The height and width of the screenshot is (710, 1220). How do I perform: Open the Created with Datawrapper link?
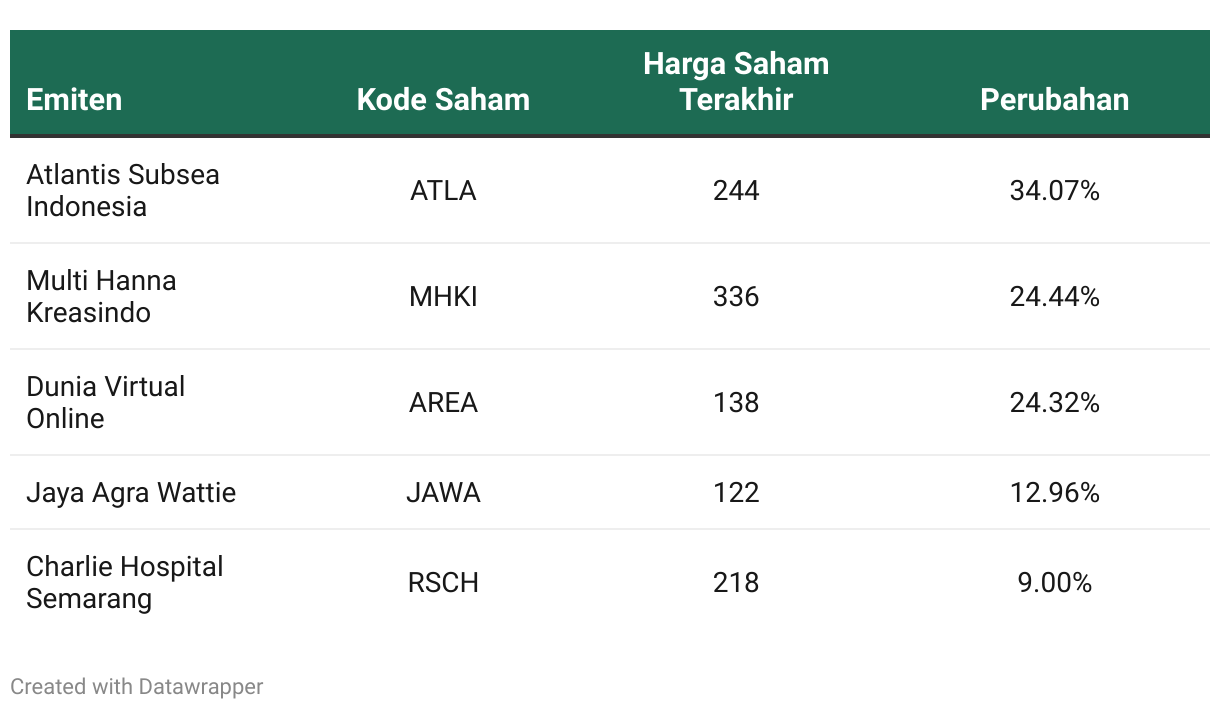point(137,687)
